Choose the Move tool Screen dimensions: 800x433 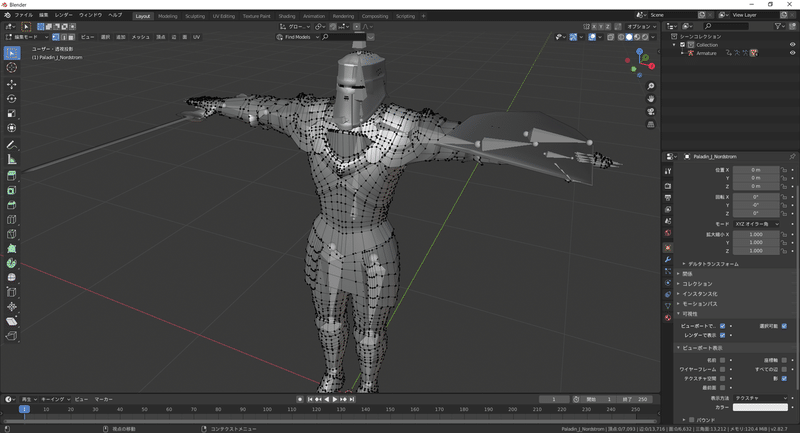tap(12, 84)
